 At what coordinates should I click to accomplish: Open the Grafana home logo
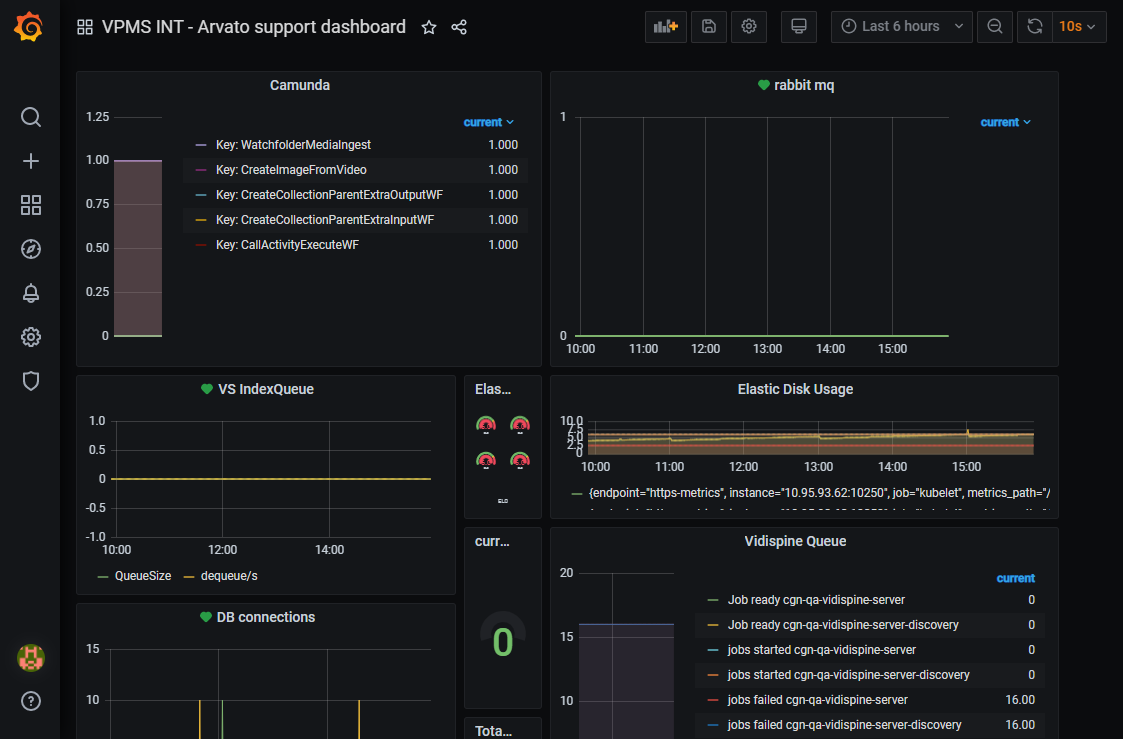pyautogui.click(x=29, y=27)
